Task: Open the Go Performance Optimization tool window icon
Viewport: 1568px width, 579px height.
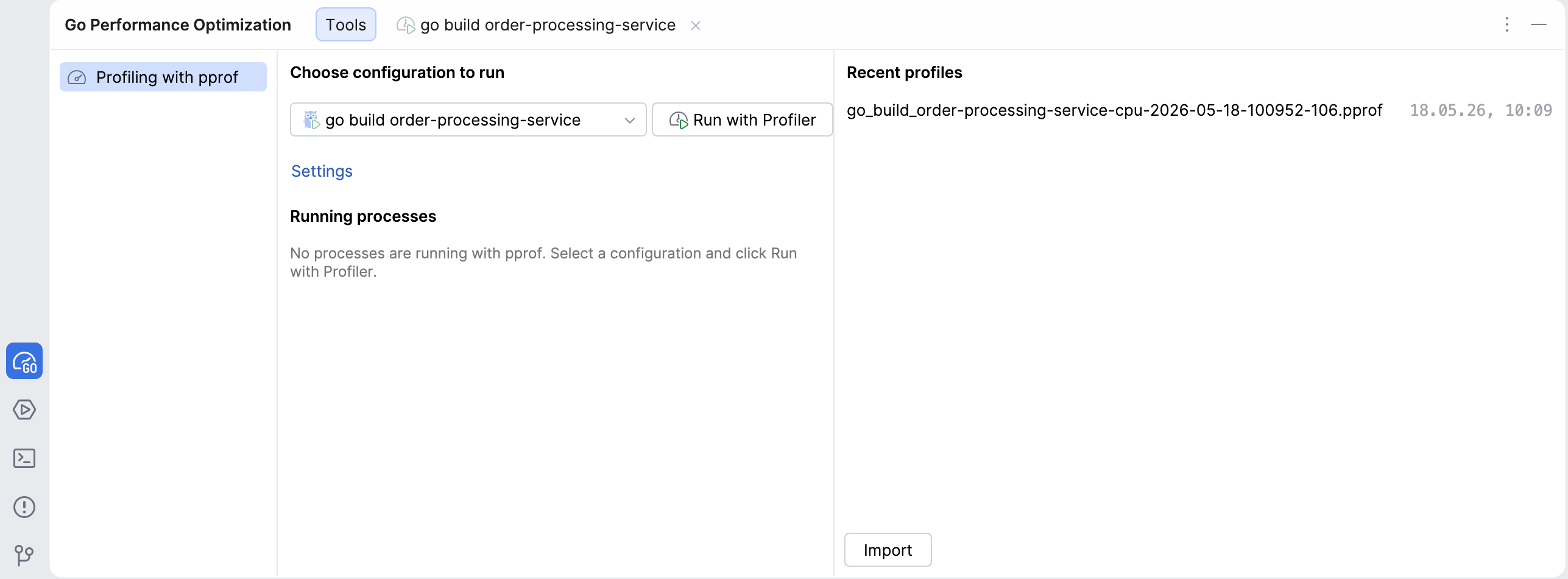Action: pyautogui.click(x=24, y=361)
